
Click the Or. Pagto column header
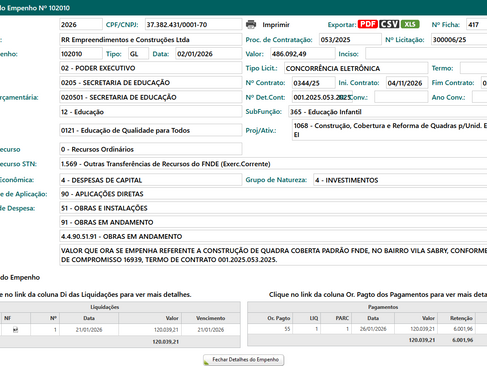pos(279,318)
